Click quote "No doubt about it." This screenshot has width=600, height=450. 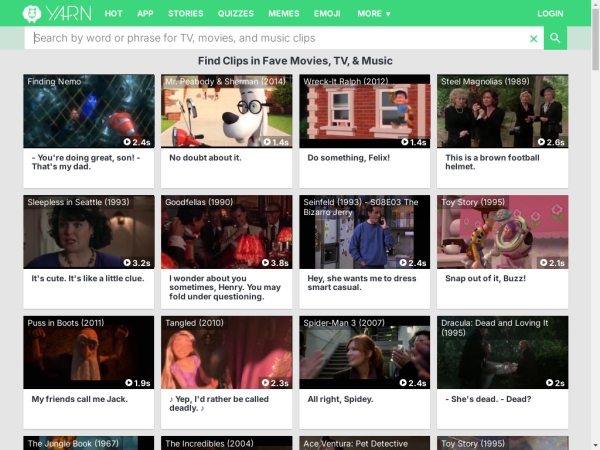[205, 158]
